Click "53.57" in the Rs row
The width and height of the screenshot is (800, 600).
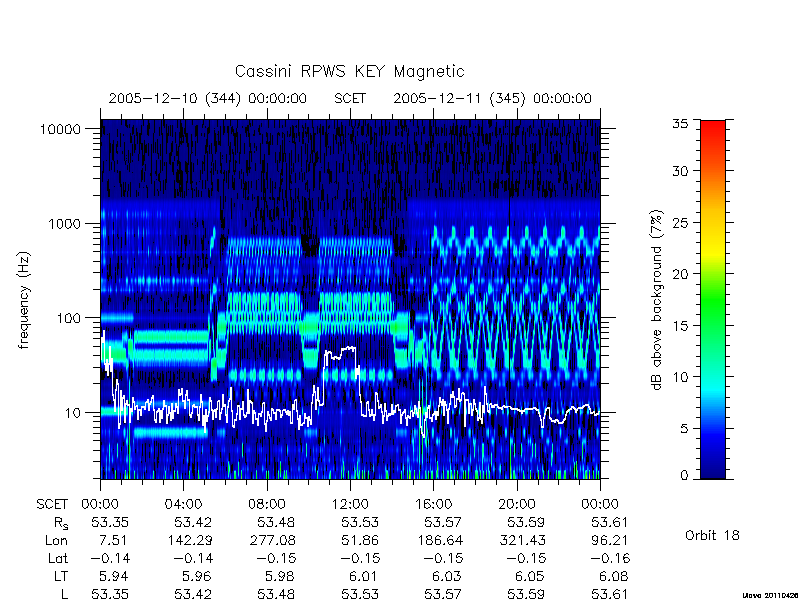[443, 523]
